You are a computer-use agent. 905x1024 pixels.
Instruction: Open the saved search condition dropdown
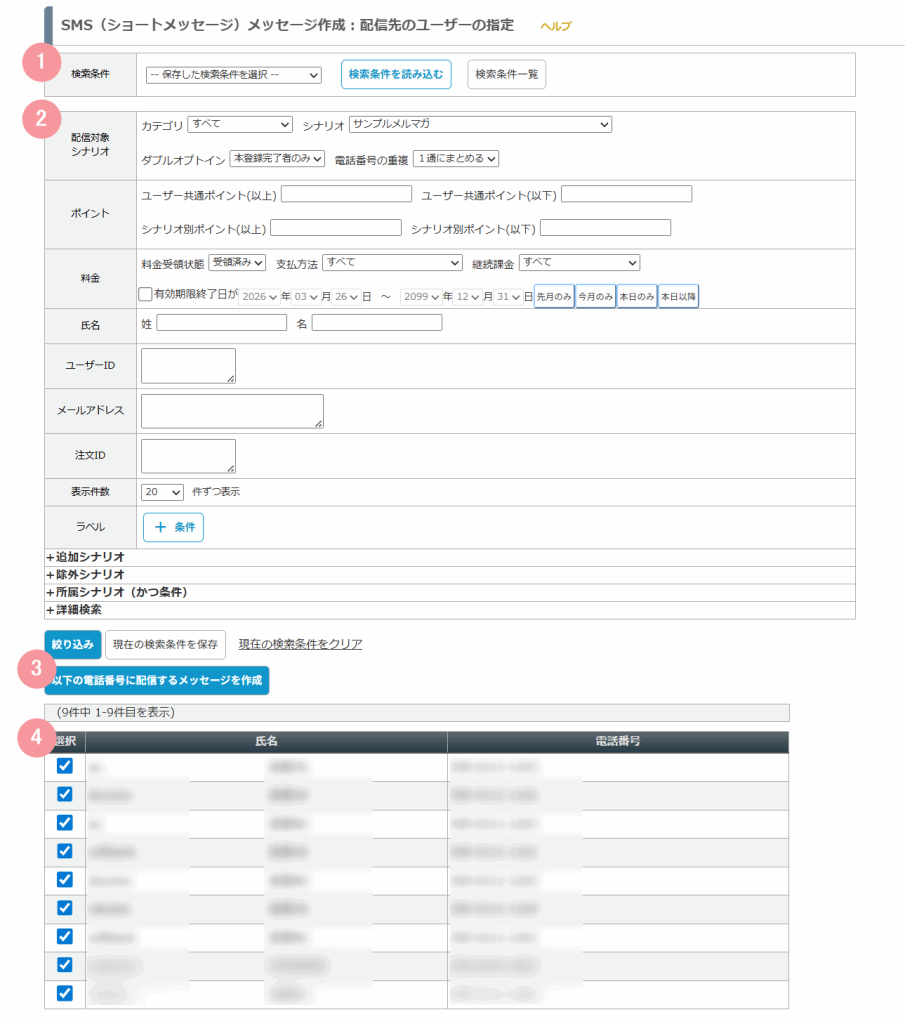coord(233,75)
